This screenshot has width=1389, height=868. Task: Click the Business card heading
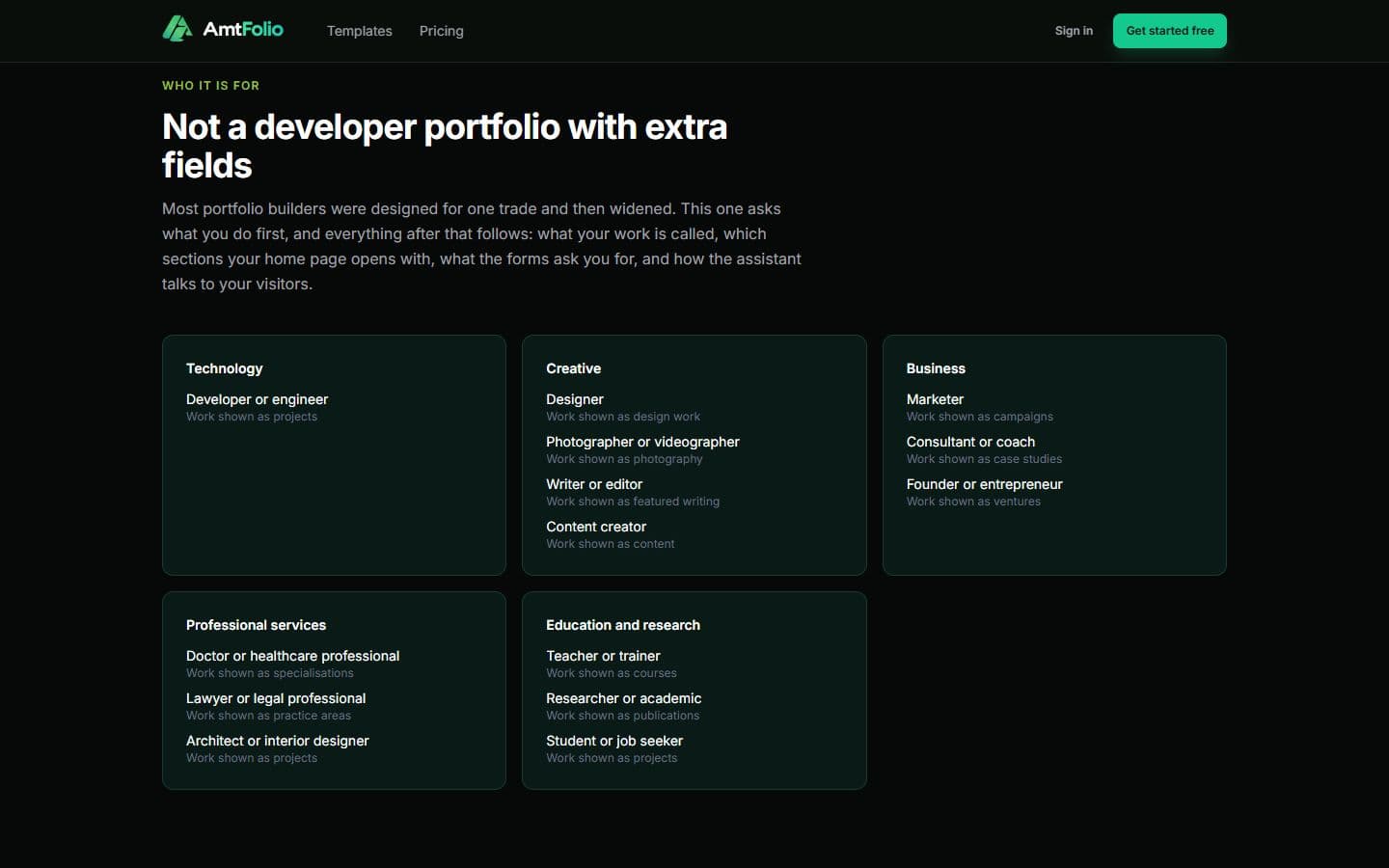[936, 368]
